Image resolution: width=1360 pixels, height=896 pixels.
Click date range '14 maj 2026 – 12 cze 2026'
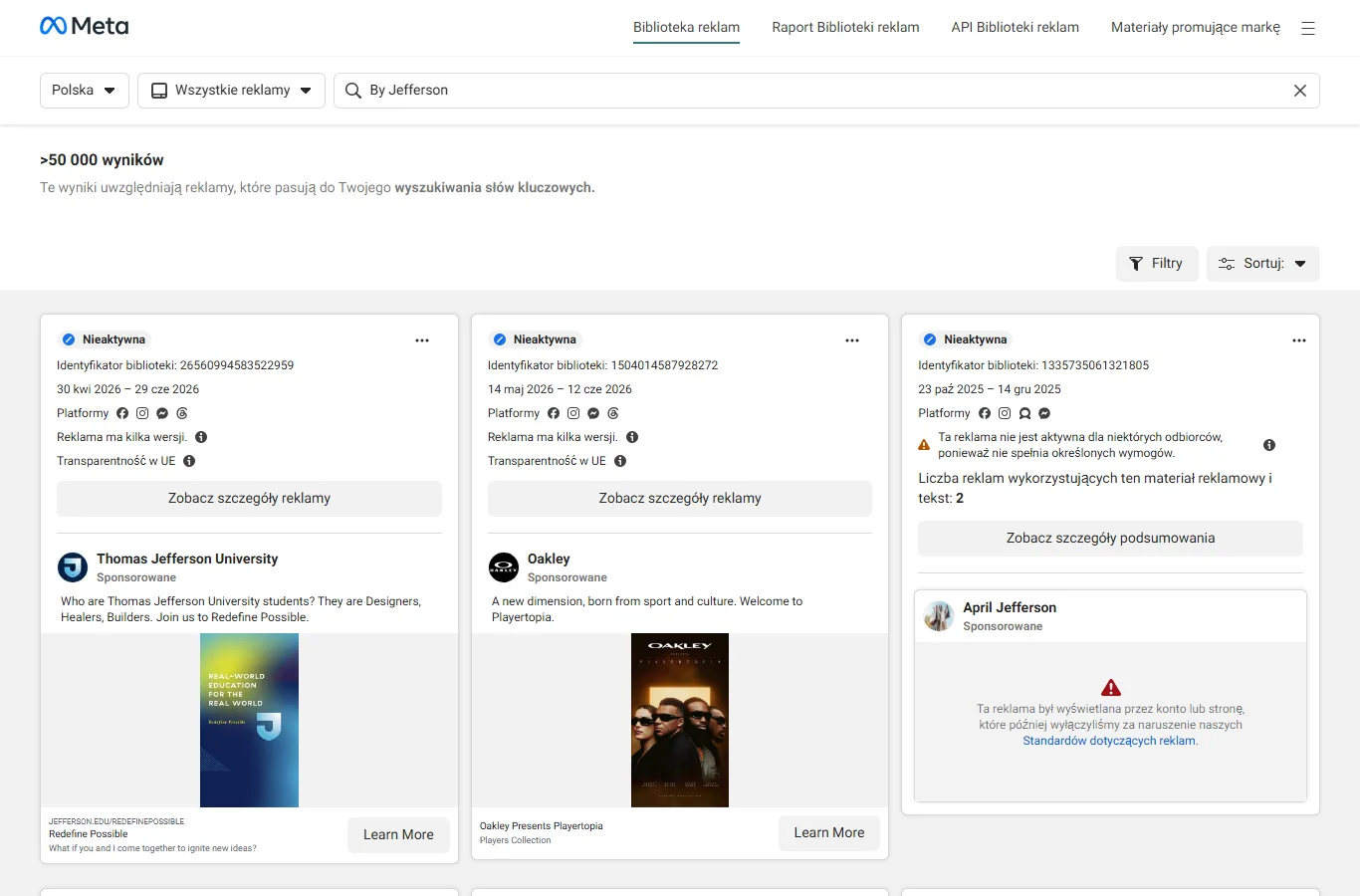click(x=560, y=389)
